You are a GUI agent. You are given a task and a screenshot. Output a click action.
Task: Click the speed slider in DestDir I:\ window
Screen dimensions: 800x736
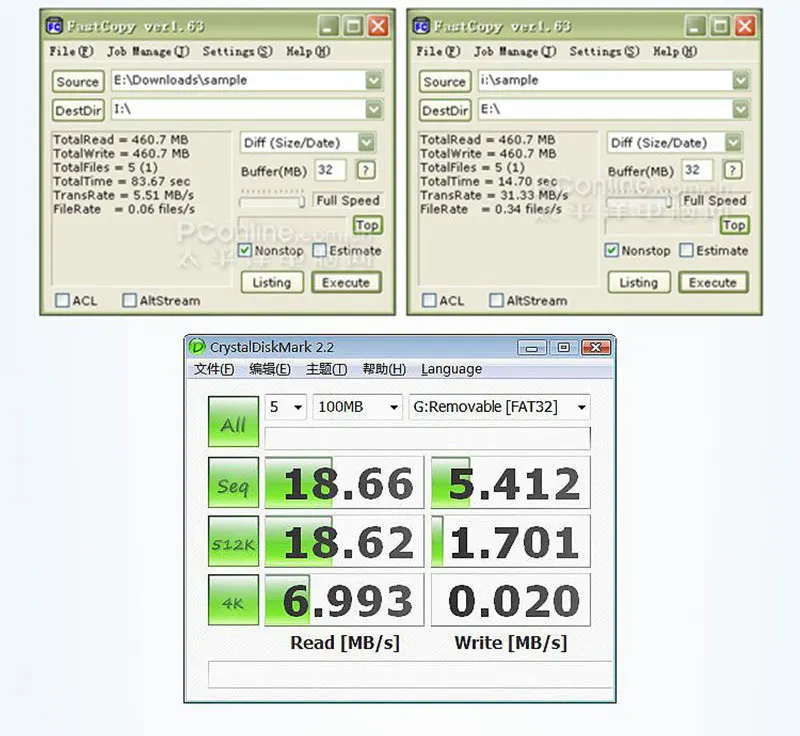pyautogui.click(x=272, y=200)
